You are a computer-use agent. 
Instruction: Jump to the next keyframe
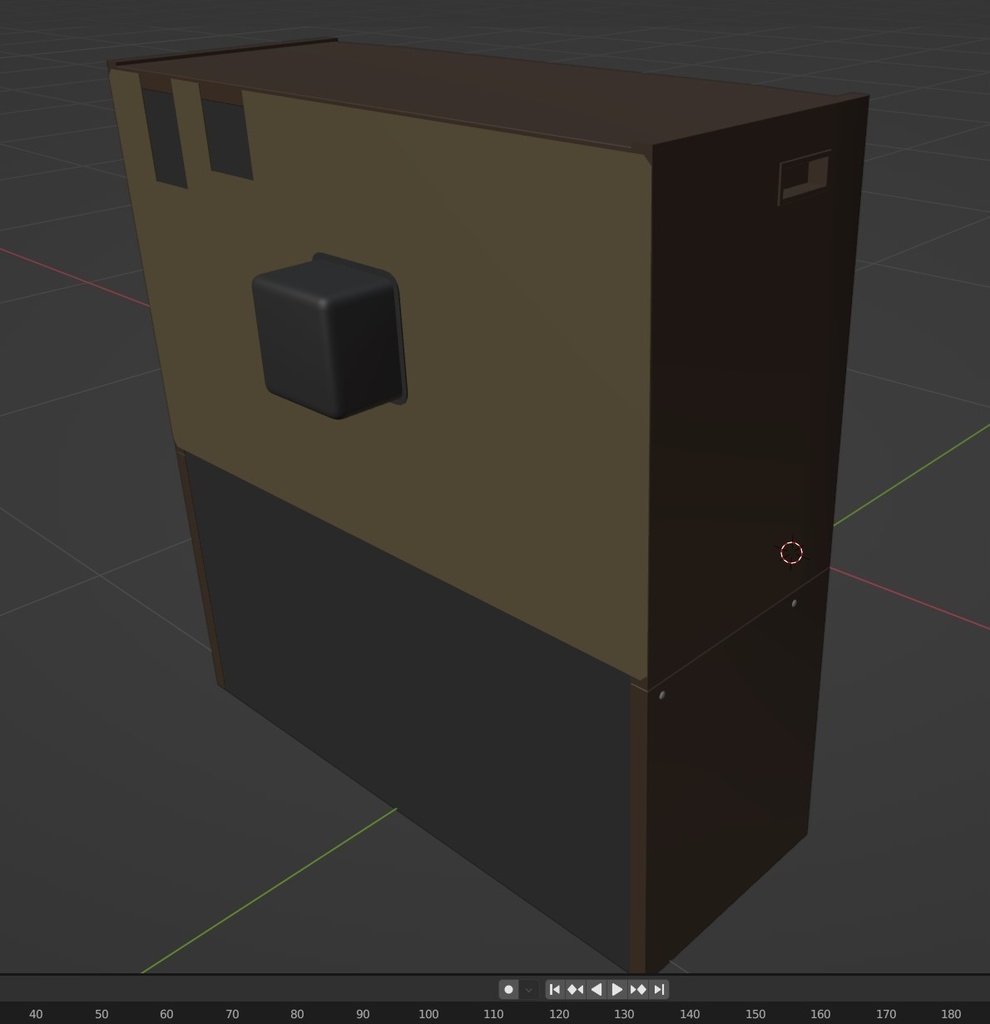coord(638,989)
